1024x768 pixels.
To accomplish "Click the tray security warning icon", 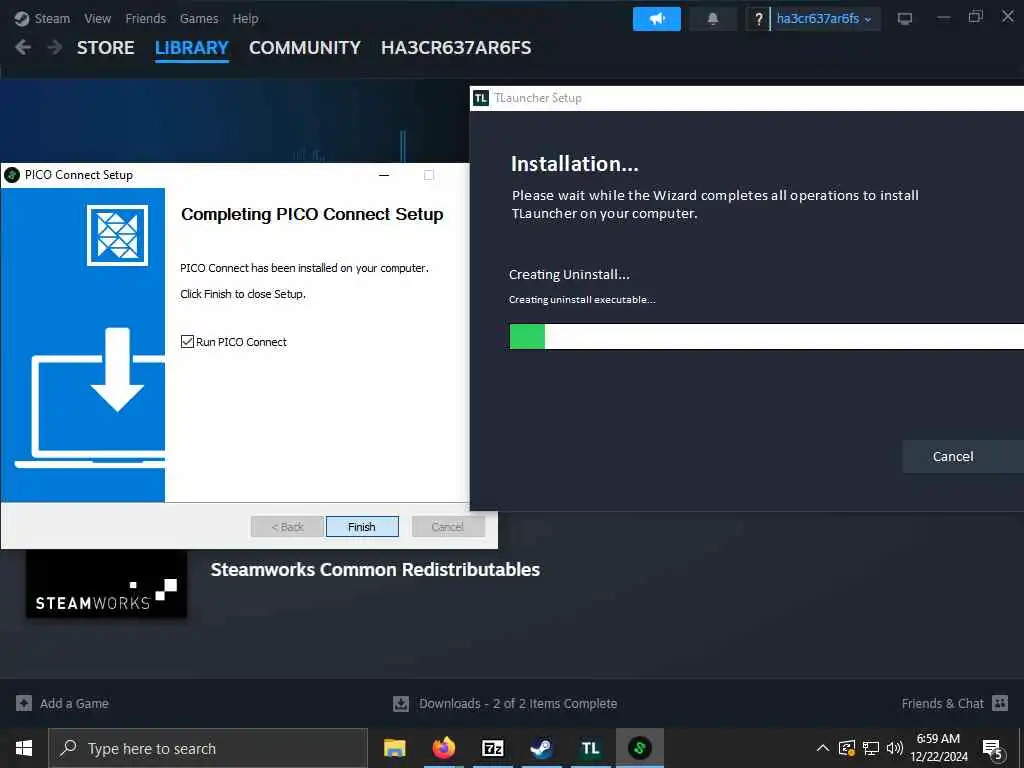I will point(847,748).
